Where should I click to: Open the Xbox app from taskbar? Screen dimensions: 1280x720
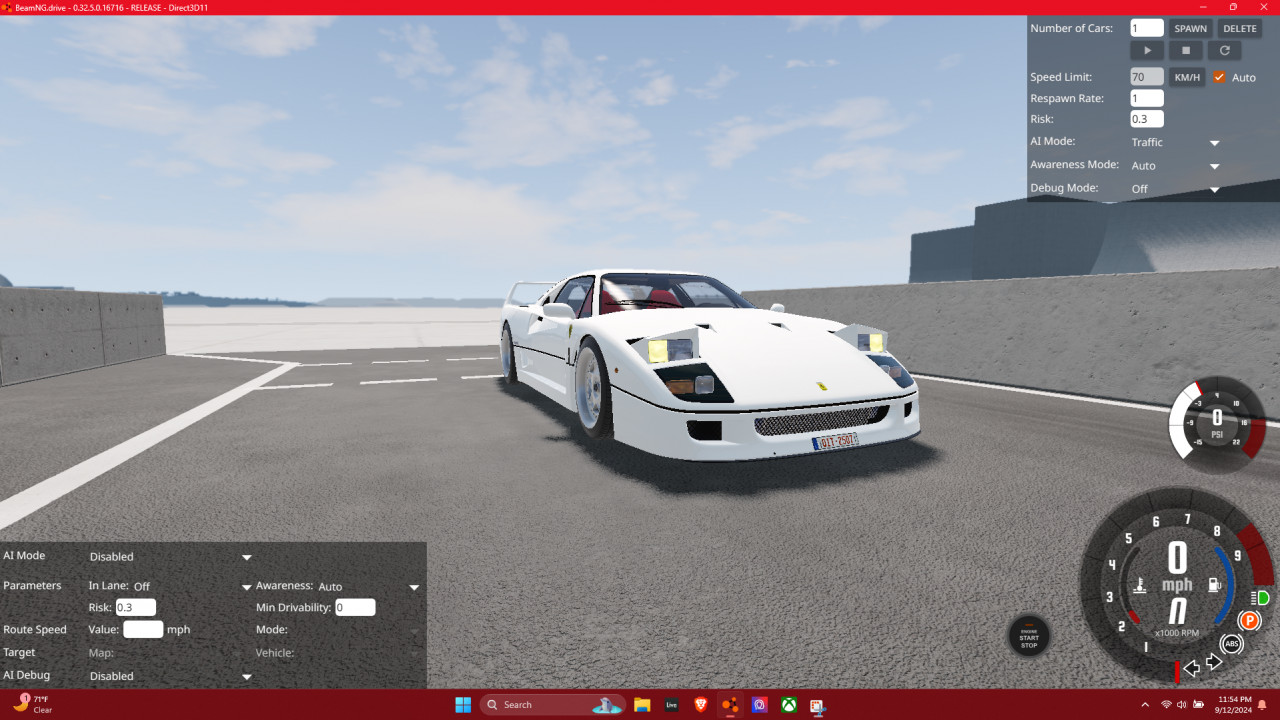coord(789,705)
